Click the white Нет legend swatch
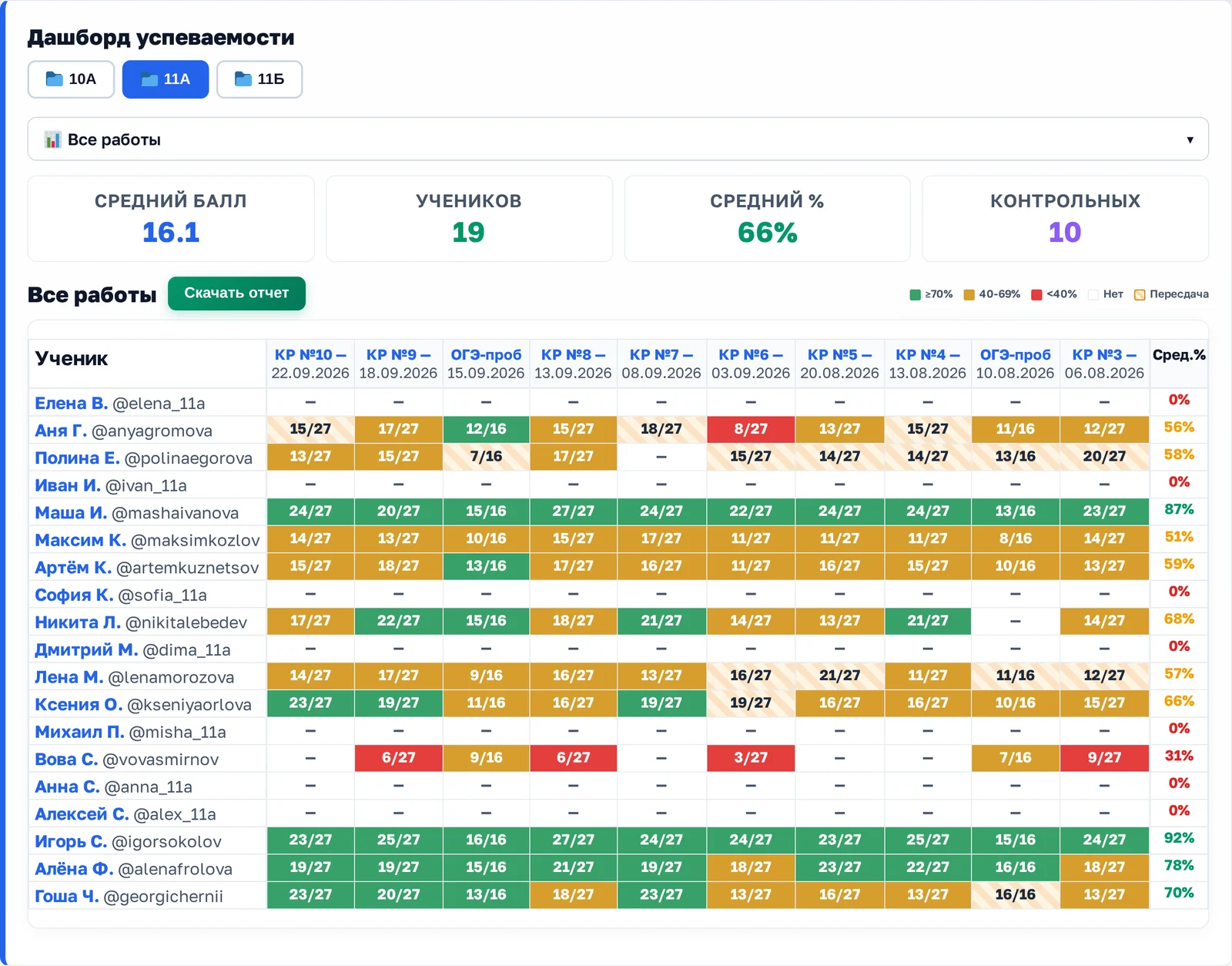Image resolution: width=1232 pixels, height=966 pixels. pos(1093,294)
